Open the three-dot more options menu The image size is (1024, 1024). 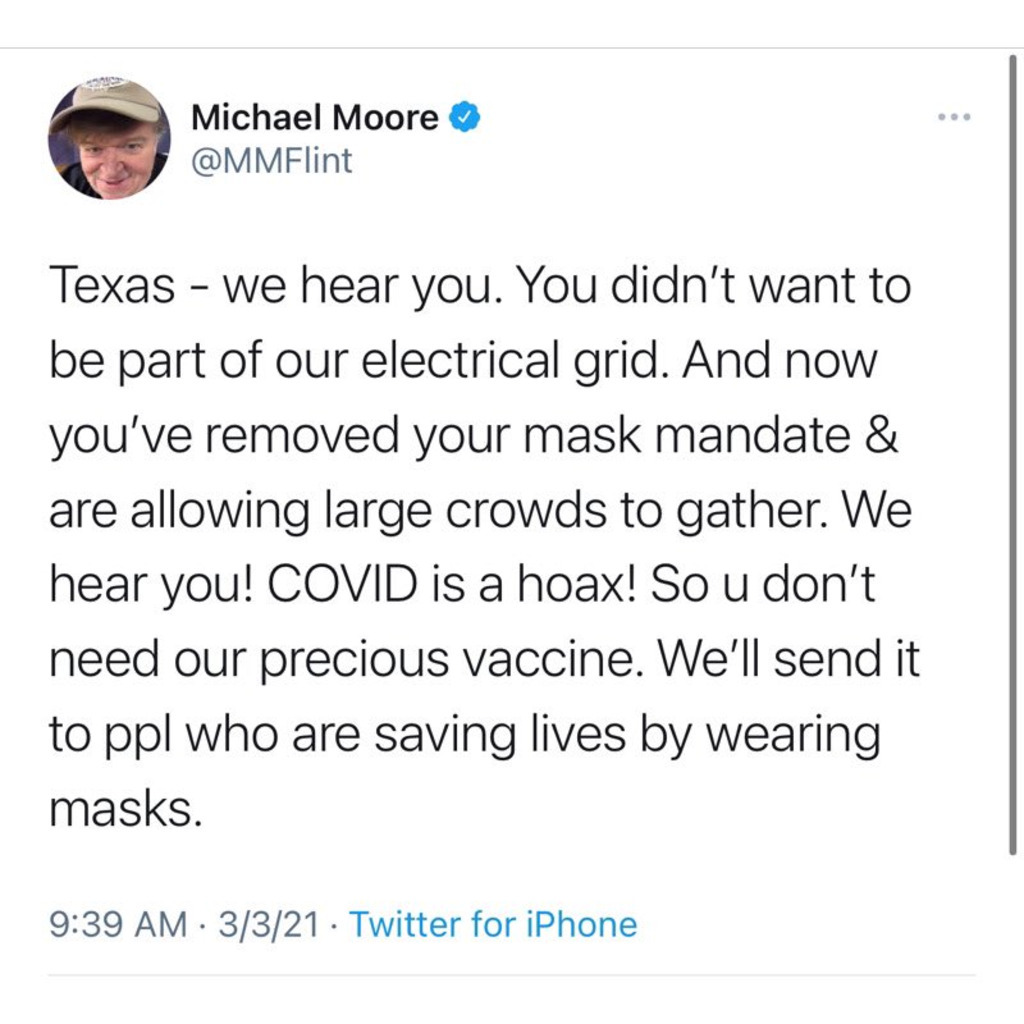pos(954,118)
